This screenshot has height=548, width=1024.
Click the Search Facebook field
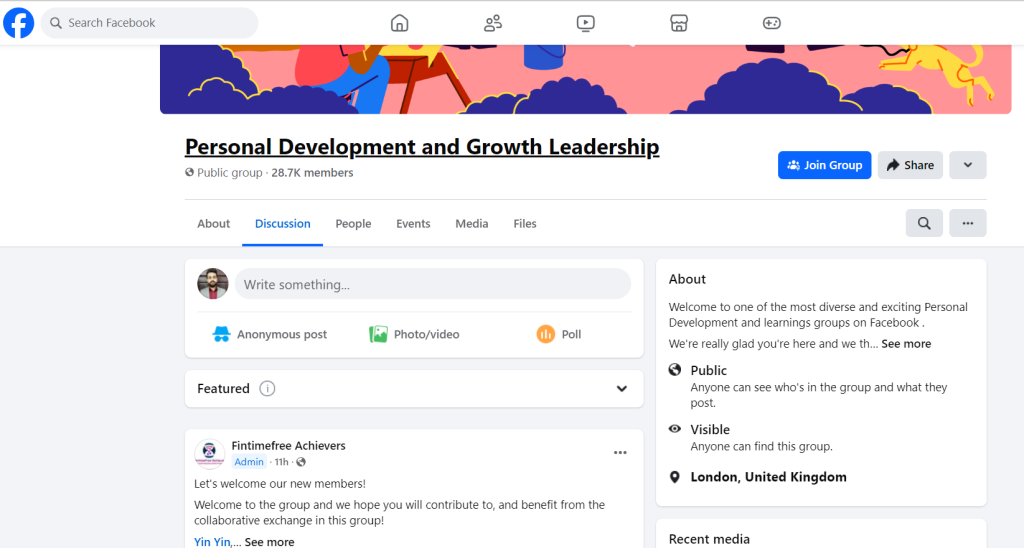pos(150,23)
